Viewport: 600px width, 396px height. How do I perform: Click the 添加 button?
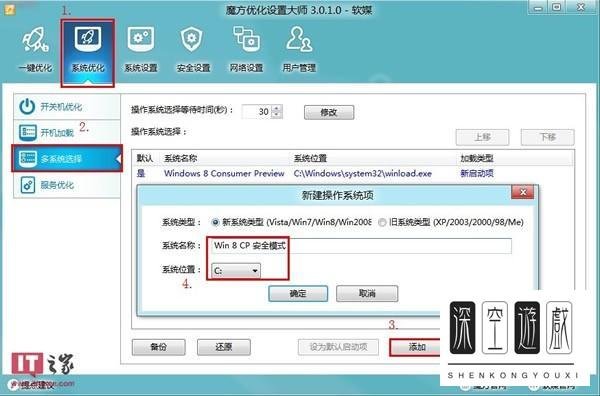pyautogui.click(x=417, y=347)
